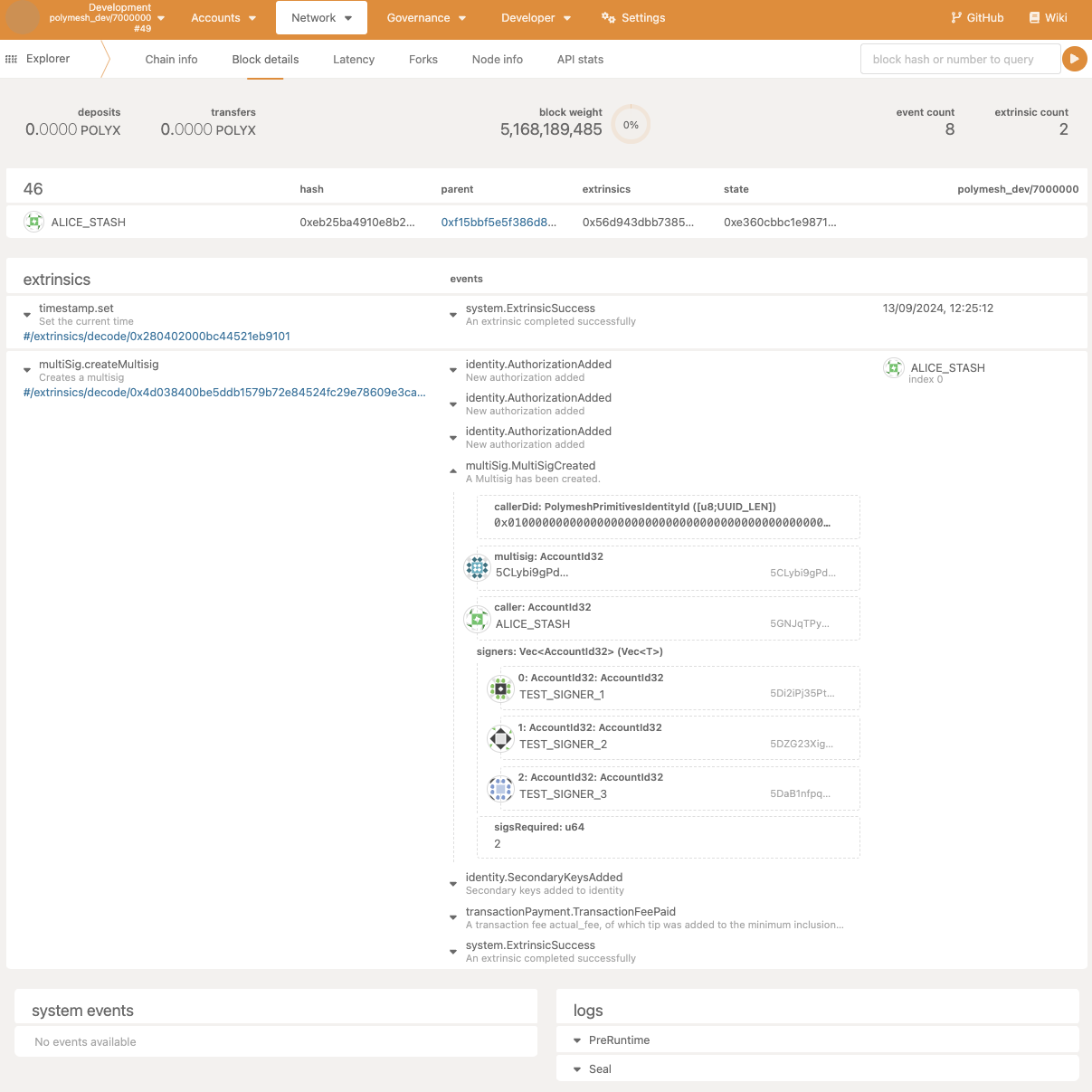Open the Accounts dropdown menu
1092x1092 pixels.
click(223, 18)
